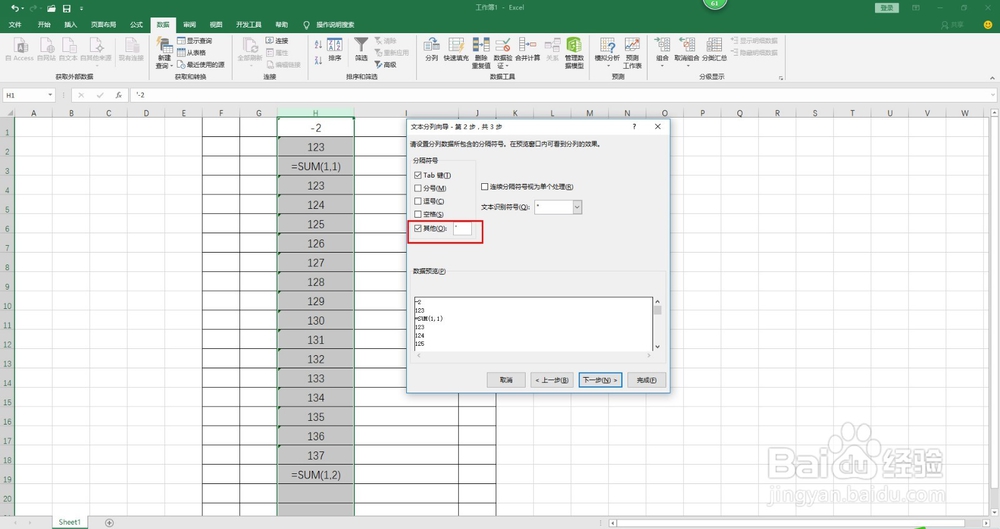Click Forecast Sheet (预测工作表)
The height and width of the screenshot is (529, 1000).
click(x=632, y=53)
